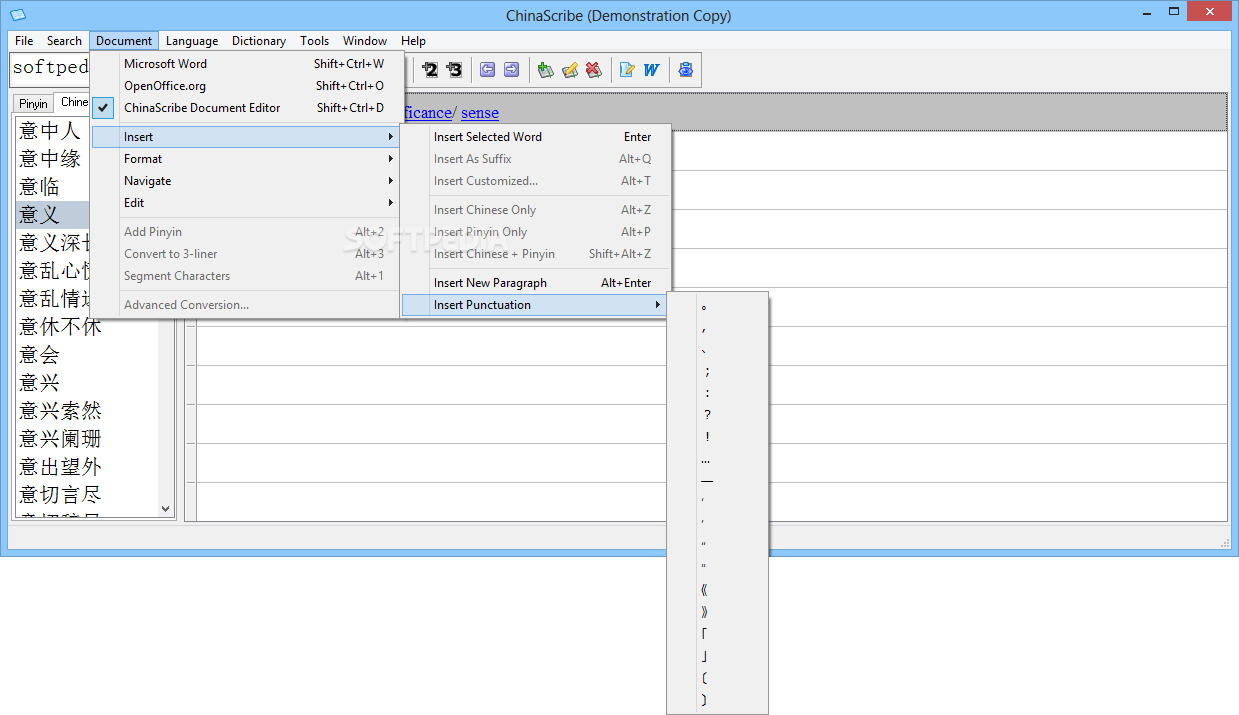Click the ChinaScribe app icon in title bar
Viewport: 1239px width, 715px height.
click(17, 15)
